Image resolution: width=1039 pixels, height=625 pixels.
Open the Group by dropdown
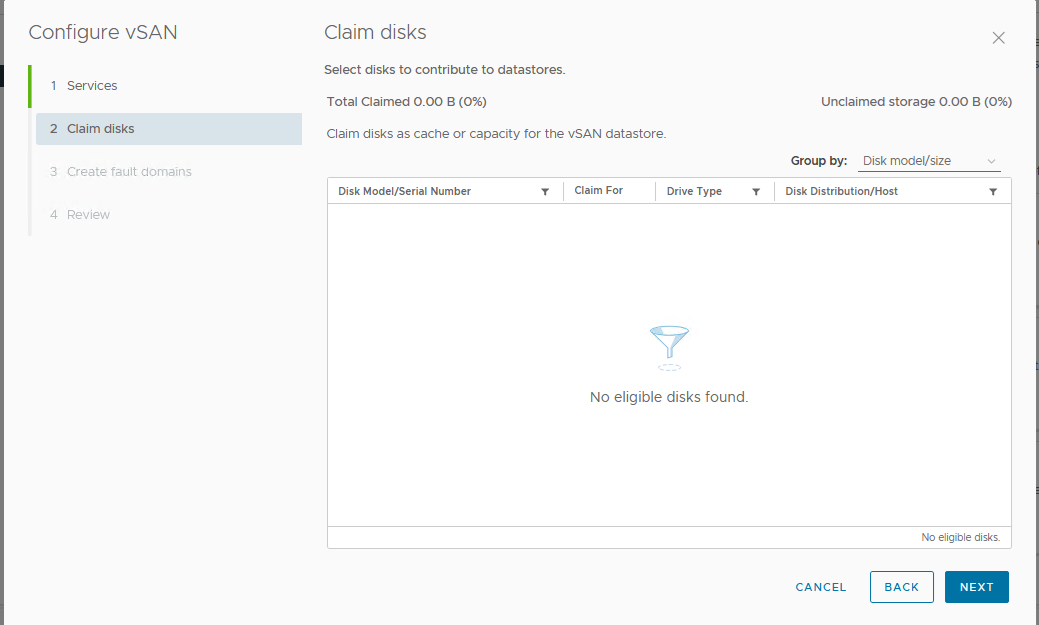point(929,161)
